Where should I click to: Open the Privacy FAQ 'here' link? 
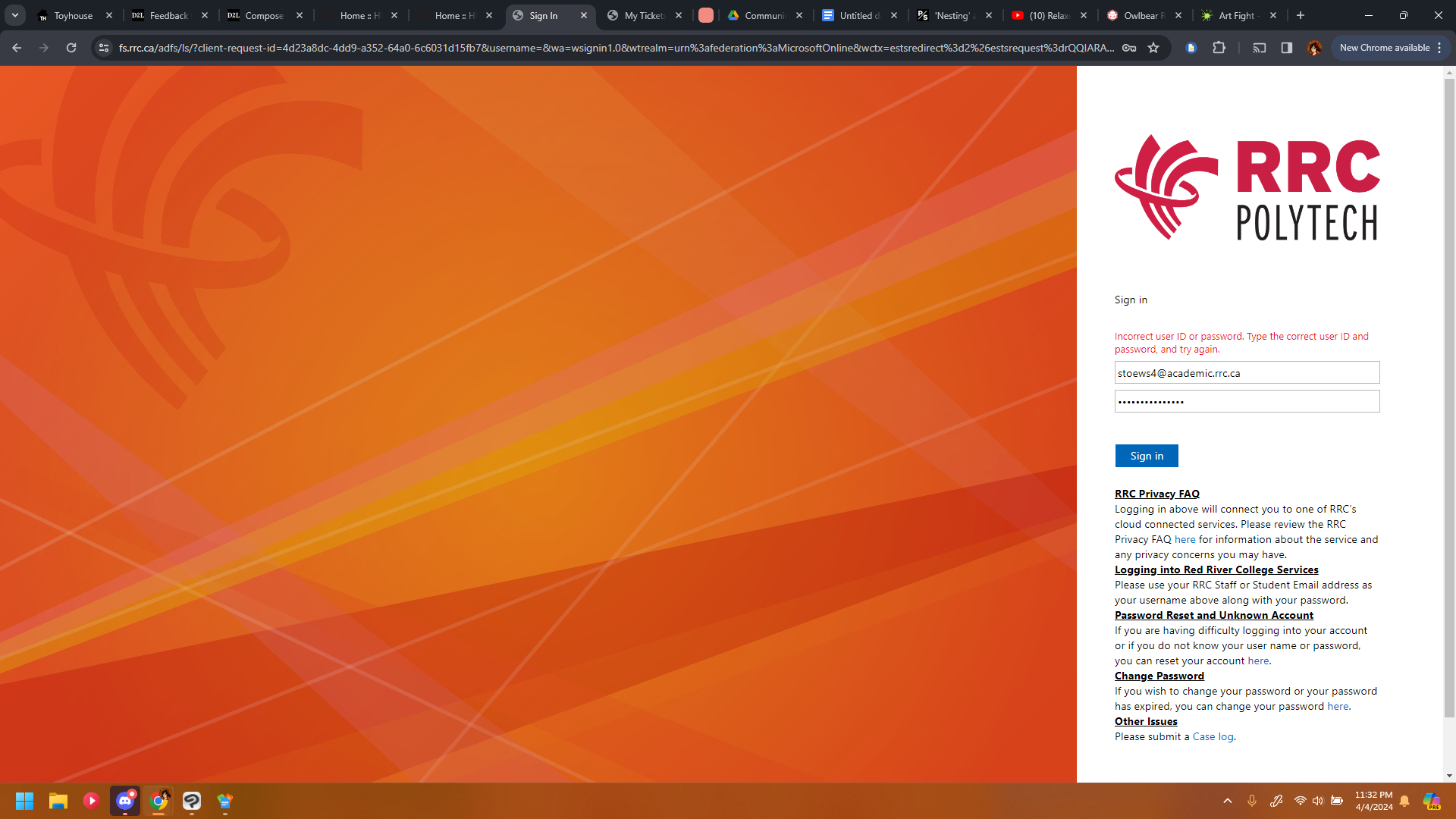pyautogui.click(x=1185, y=539)
